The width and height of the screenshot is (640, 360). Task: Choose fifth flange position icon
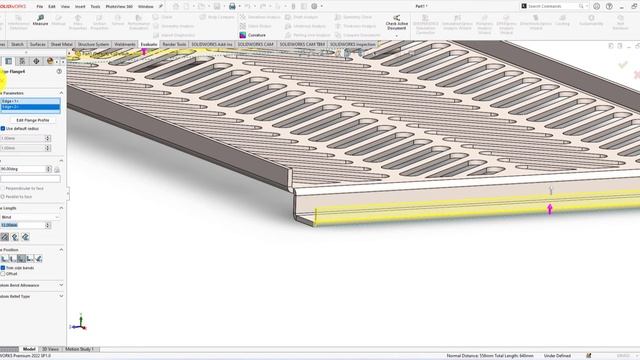click(x=38, y=258)
